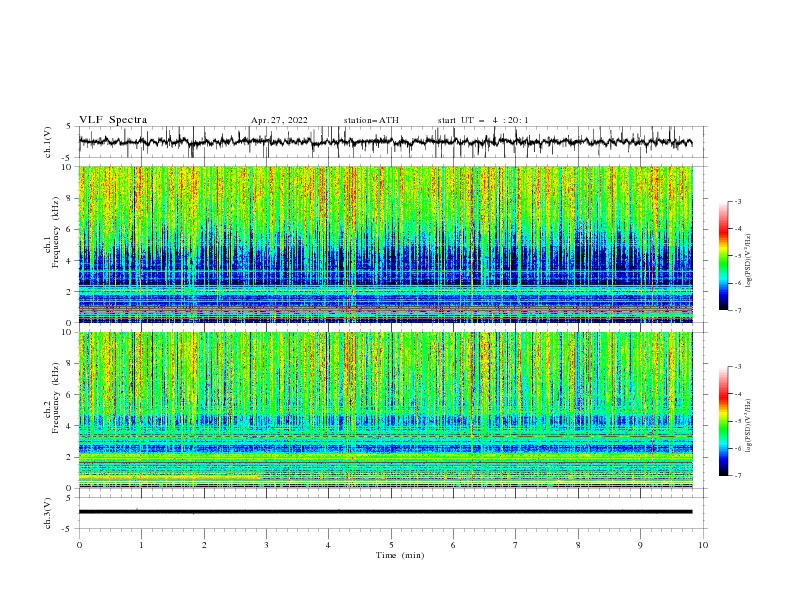The width and height of the screenshot is (792, 612).
Task: Click the ch.2 PSD color scale bar
Action: click(x=724, y=421)
